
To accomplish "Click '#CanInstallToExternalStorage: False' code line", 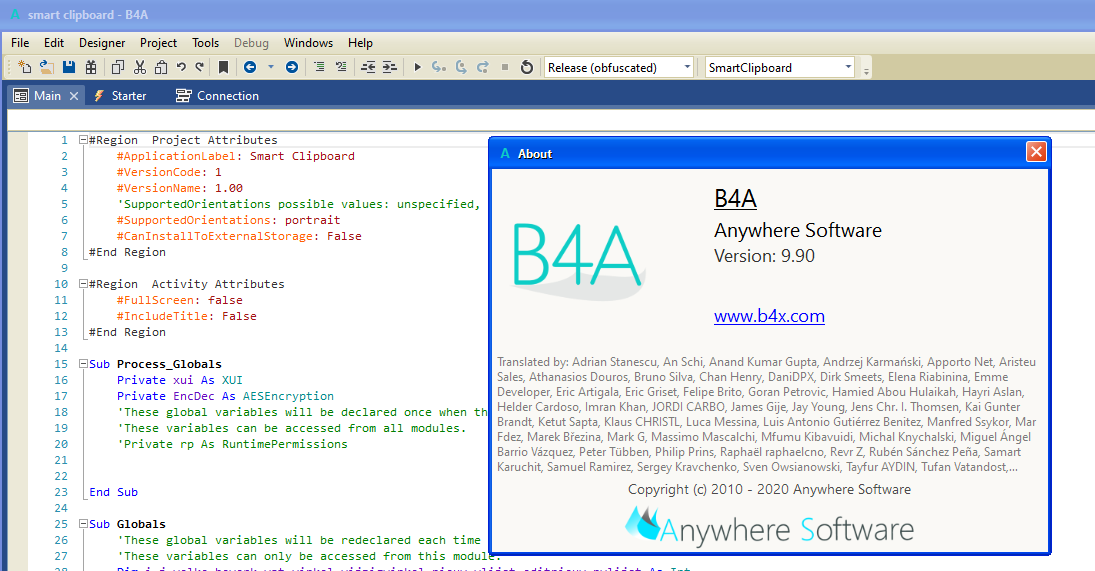I will click(x=239, y=236).
